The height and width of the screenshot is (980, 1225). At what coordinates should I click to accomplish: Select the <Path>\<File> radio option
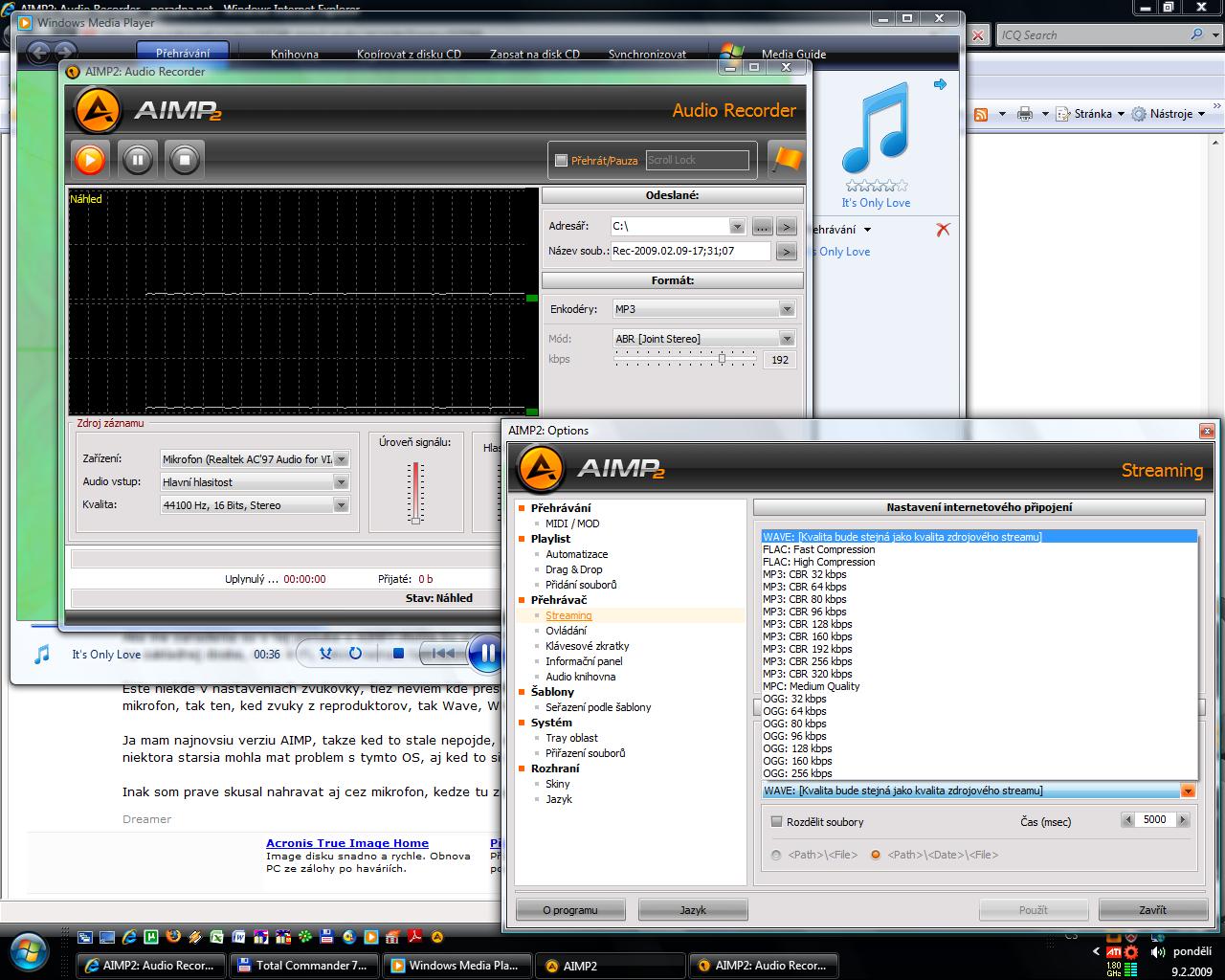pos(776,855)
